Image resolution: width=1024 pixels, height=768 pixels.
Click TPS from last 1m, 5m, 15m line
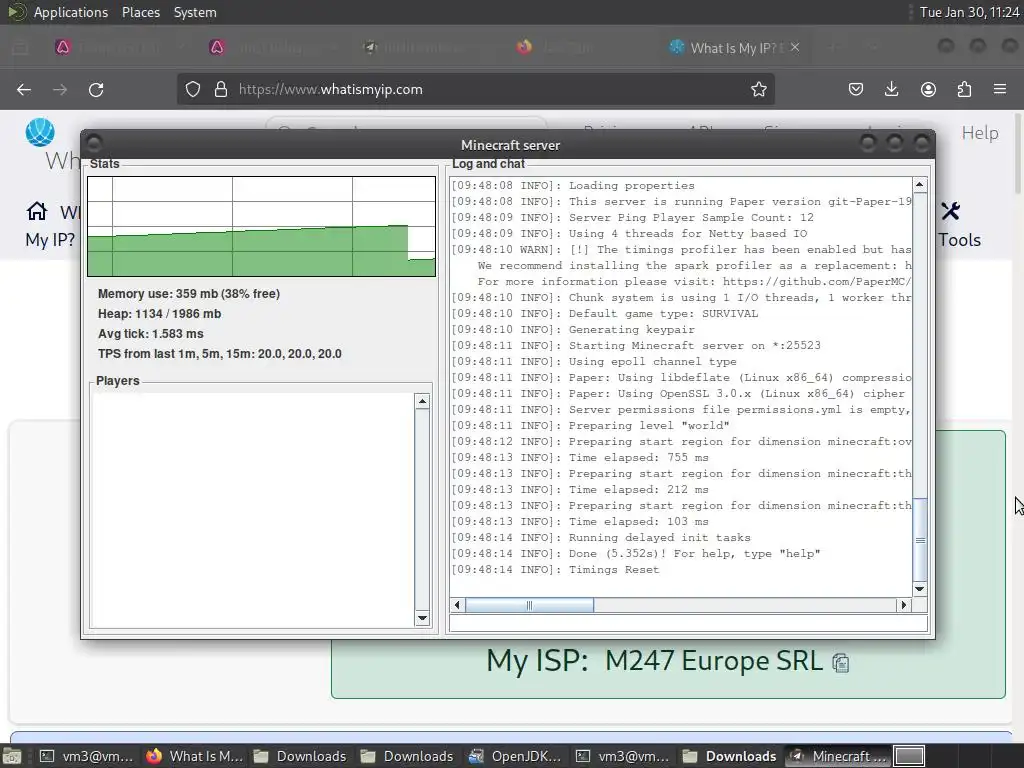pyautogui.click(x=219, y=354)
